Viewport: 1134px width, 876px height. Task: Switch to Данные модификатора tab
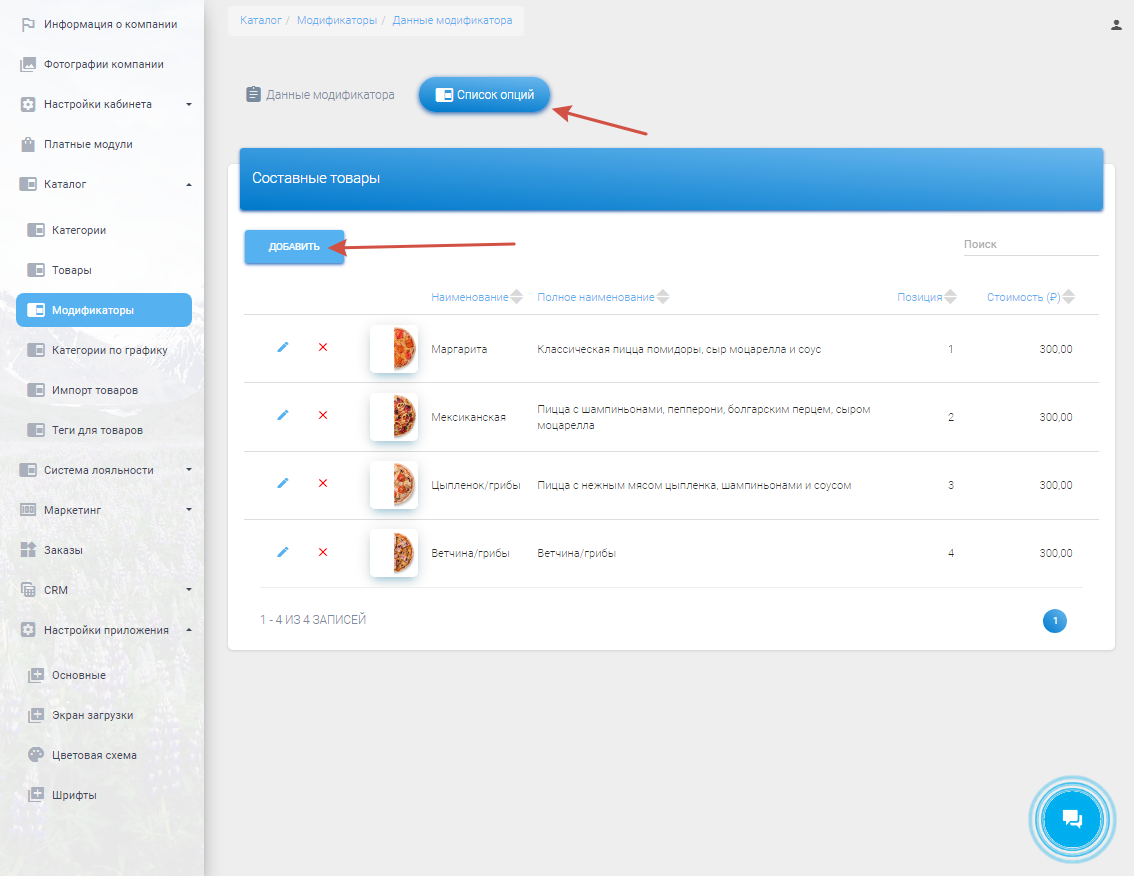(320, 95)
